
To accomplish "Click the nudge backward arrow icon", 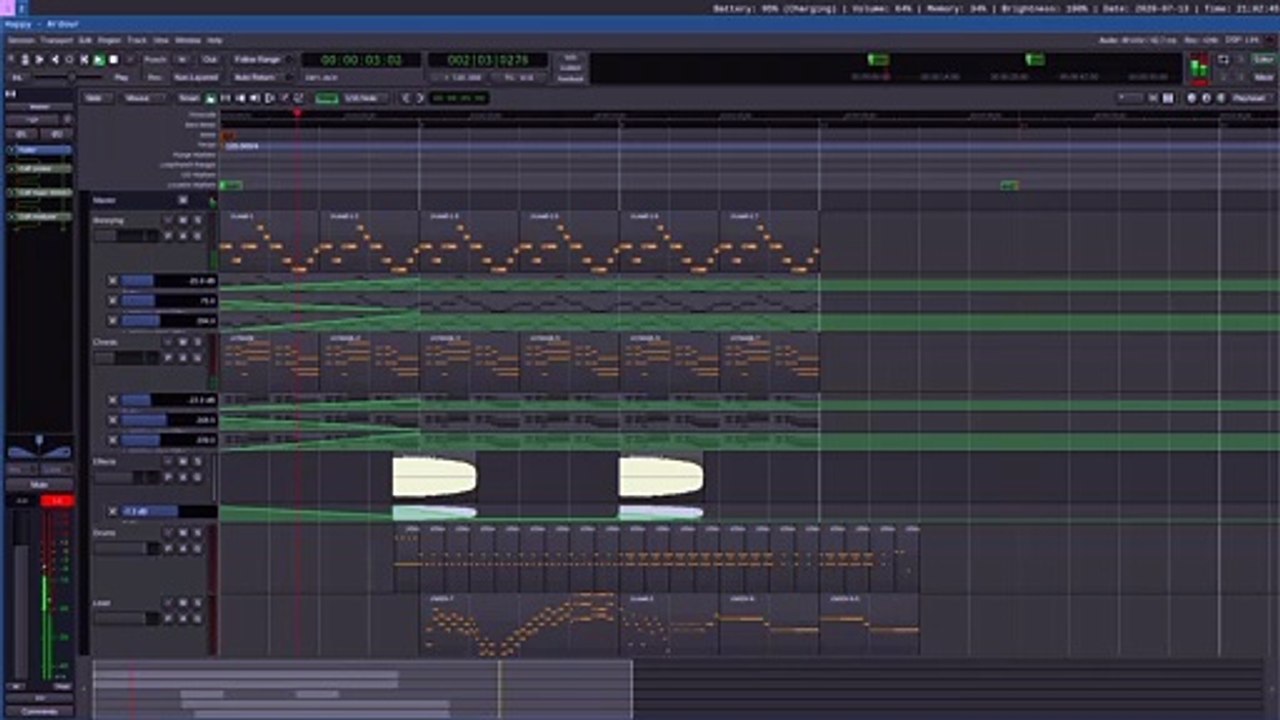I will point(406,98).
